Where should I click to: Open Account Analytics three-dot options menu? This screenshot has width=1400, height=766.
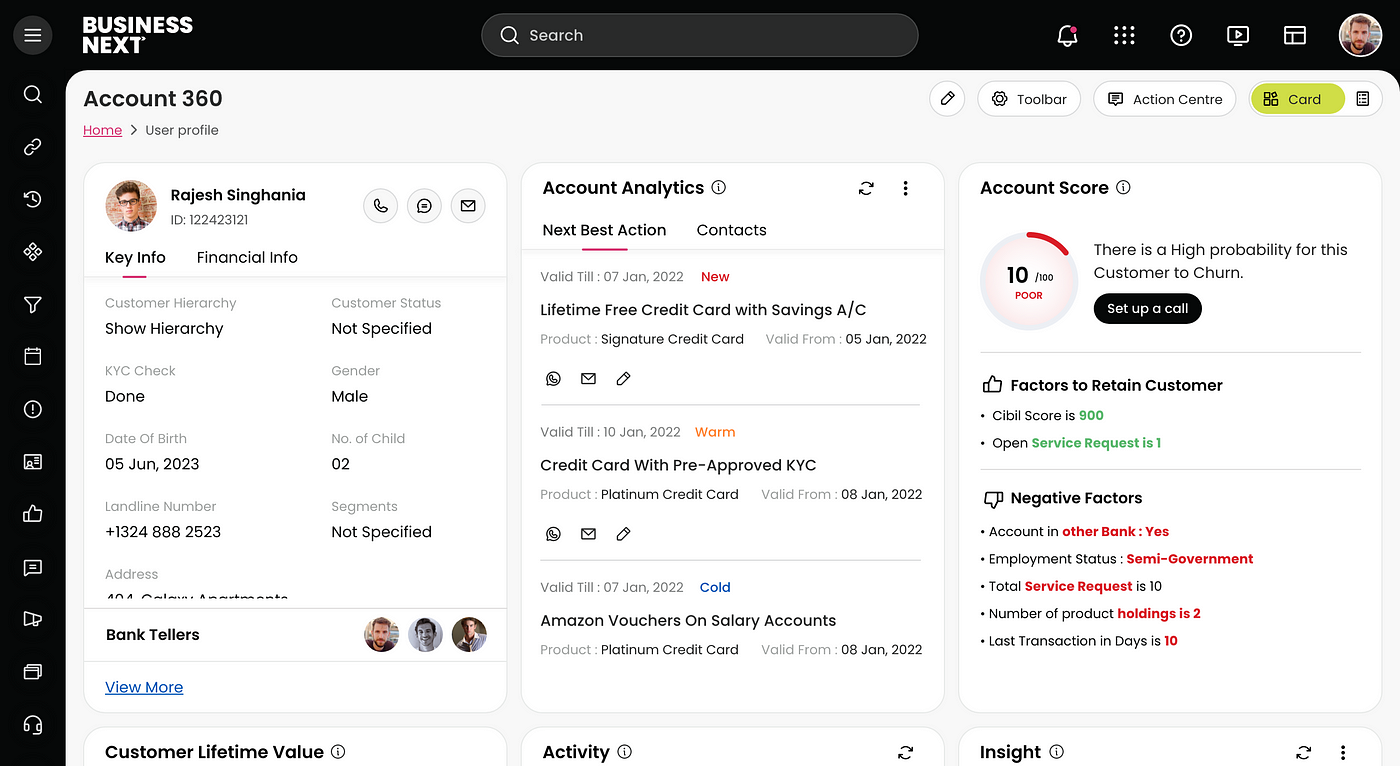[905, 188]
